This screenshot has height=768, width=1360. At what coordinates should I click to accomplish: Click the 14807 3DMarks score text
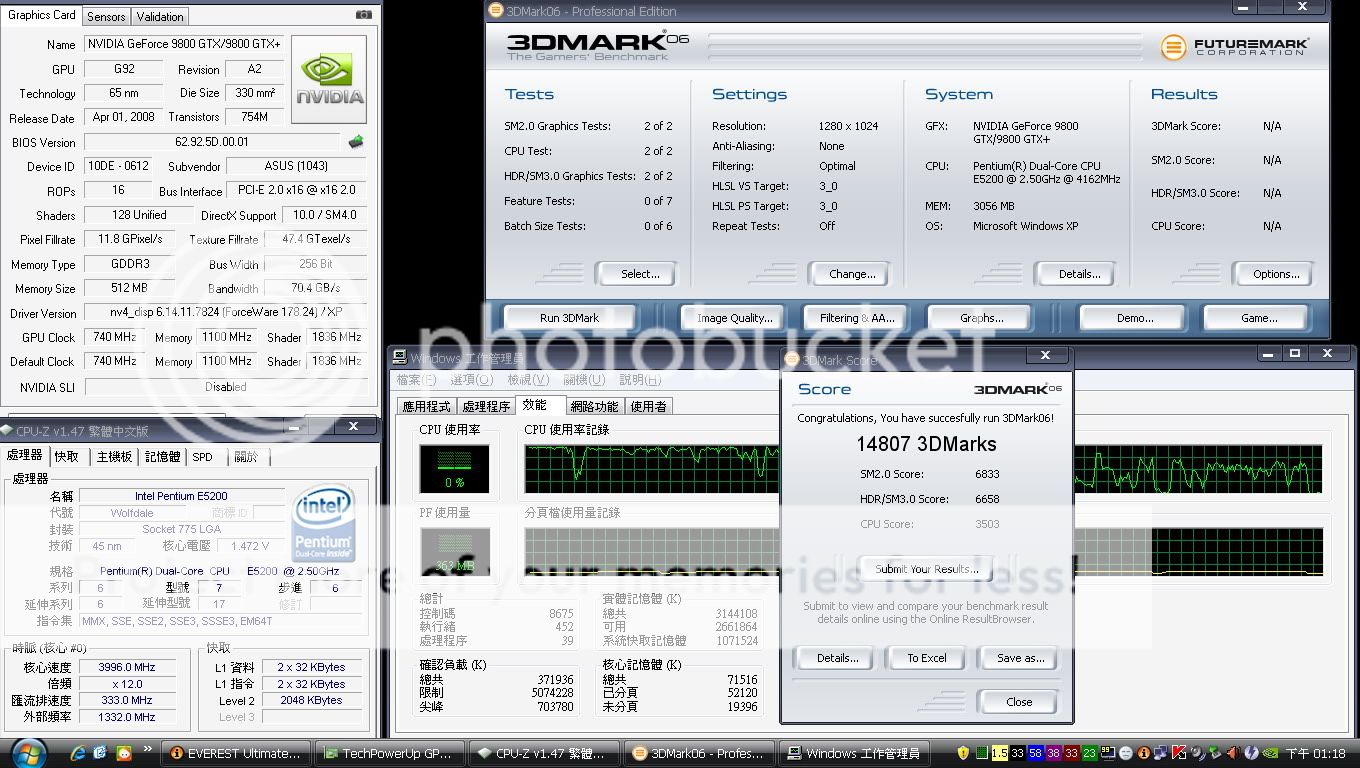click(x=926, y=444)
